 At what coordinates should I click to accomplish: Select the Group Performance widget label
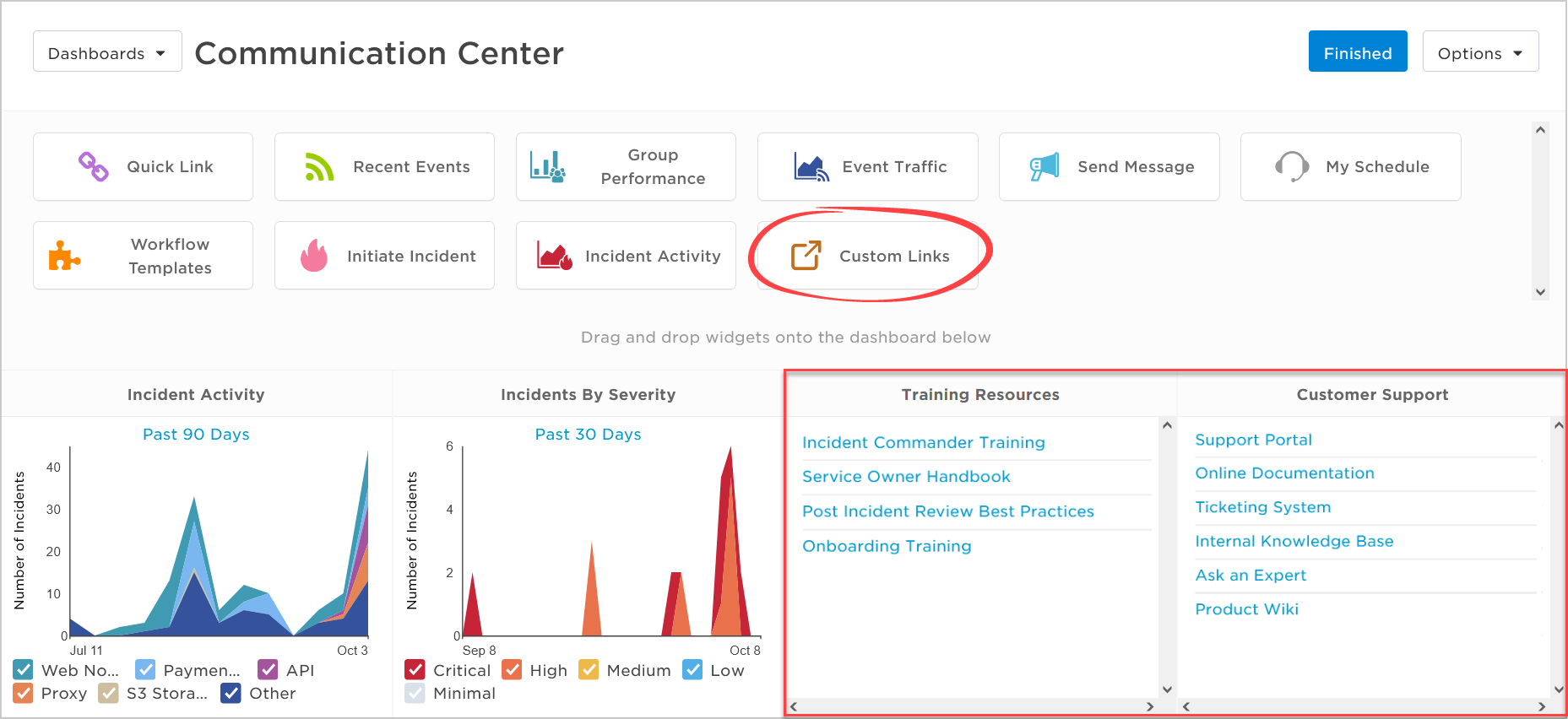pyautogui.click(x=653, y=167)
